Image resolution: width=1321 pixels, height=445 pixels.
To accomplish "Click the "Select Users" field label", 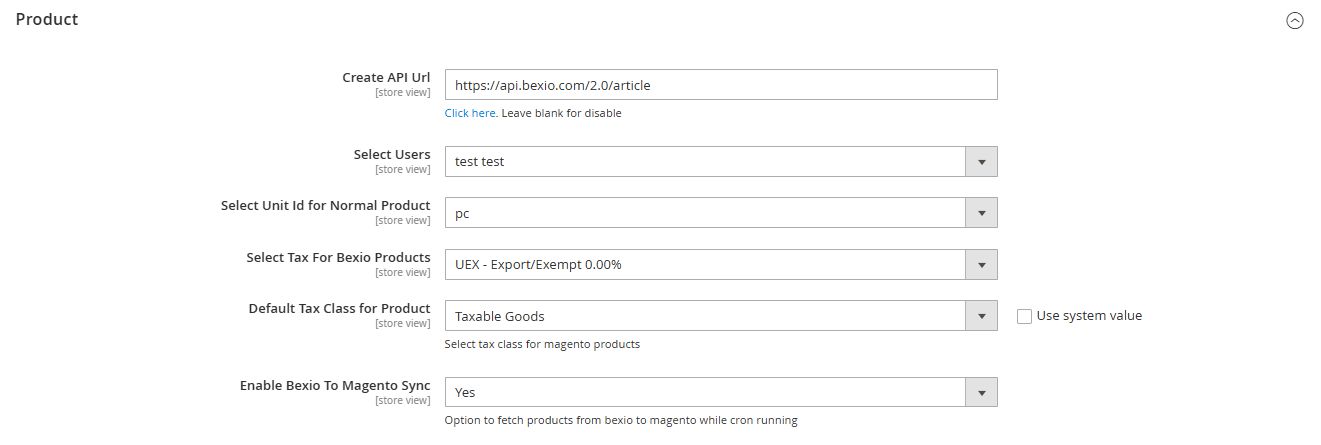I will [x=392, y=154].
